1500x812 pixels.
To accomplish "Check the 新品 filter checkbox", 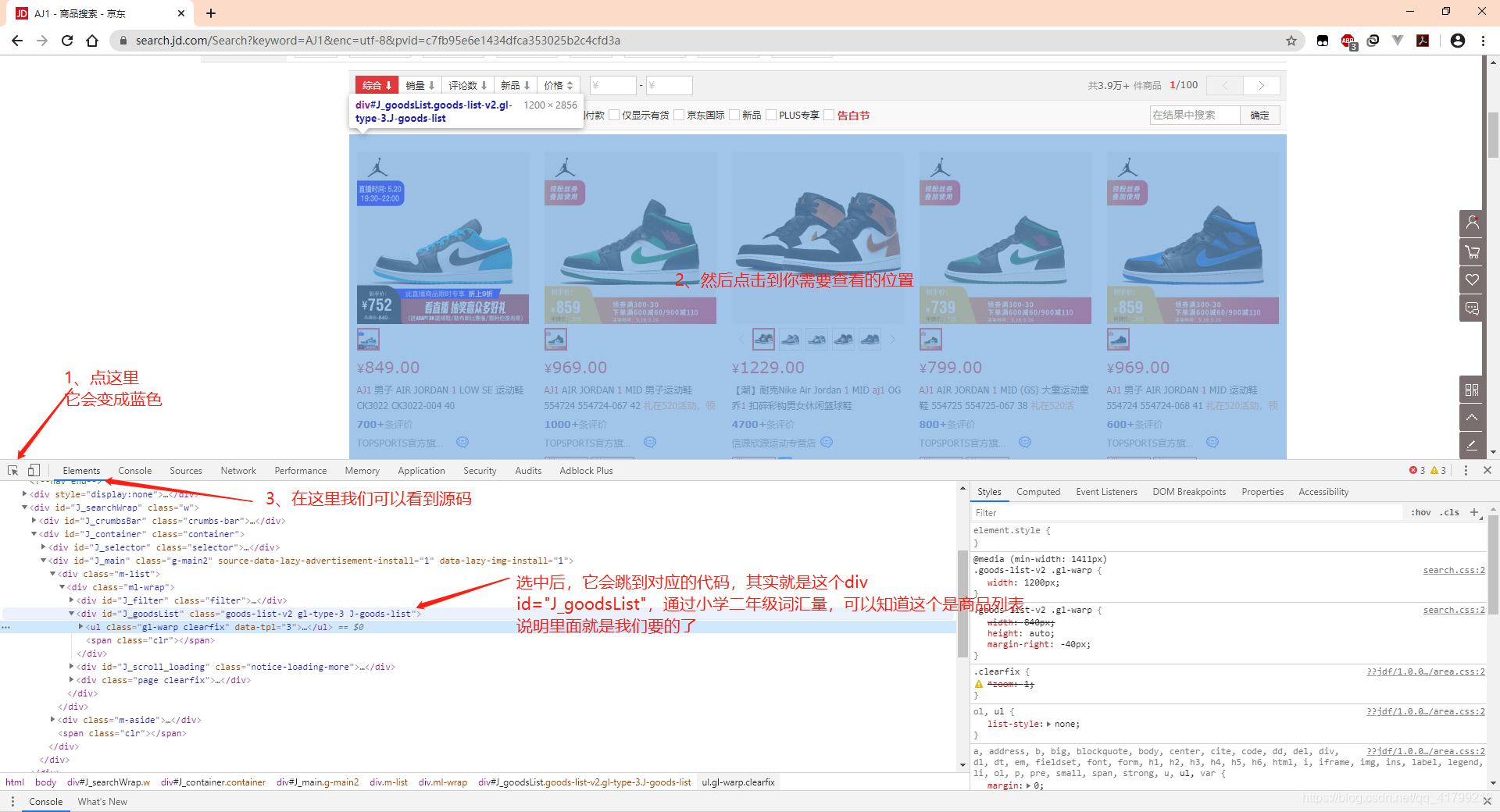I will [x=734, y=115].
